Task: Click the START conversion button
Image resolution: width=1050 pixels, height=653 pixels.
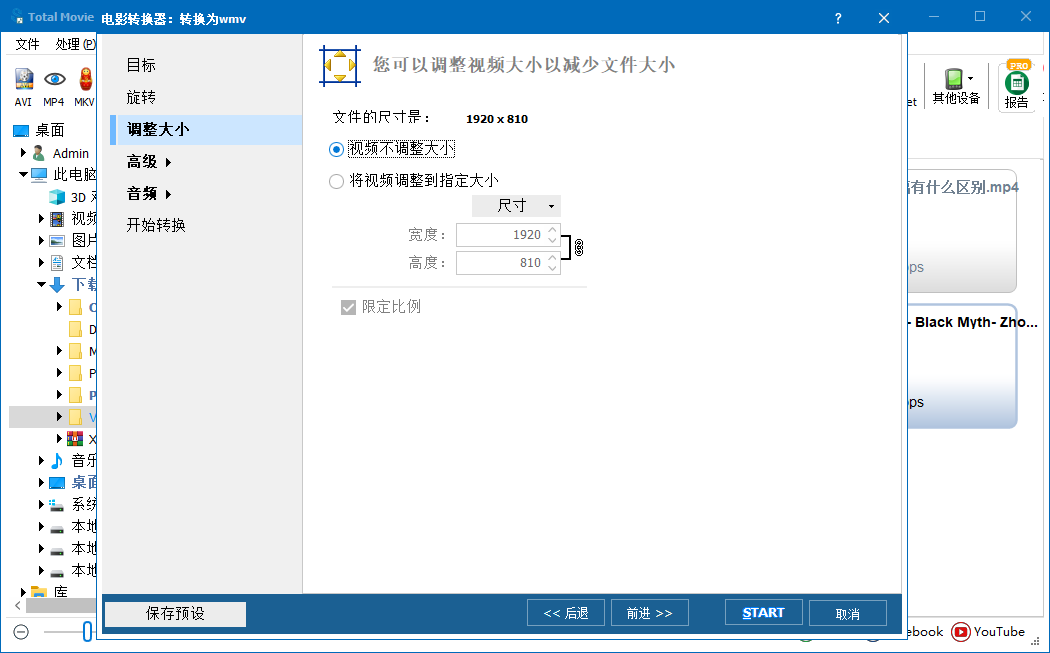Action: pyautogui.click(x=763, y=611)
